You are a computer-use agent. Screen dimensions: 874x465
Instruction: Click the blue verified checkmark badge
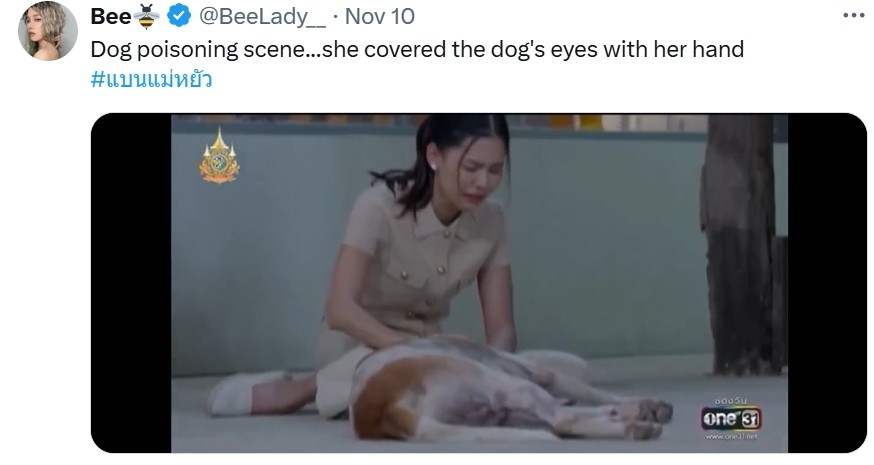click(179, 16)
